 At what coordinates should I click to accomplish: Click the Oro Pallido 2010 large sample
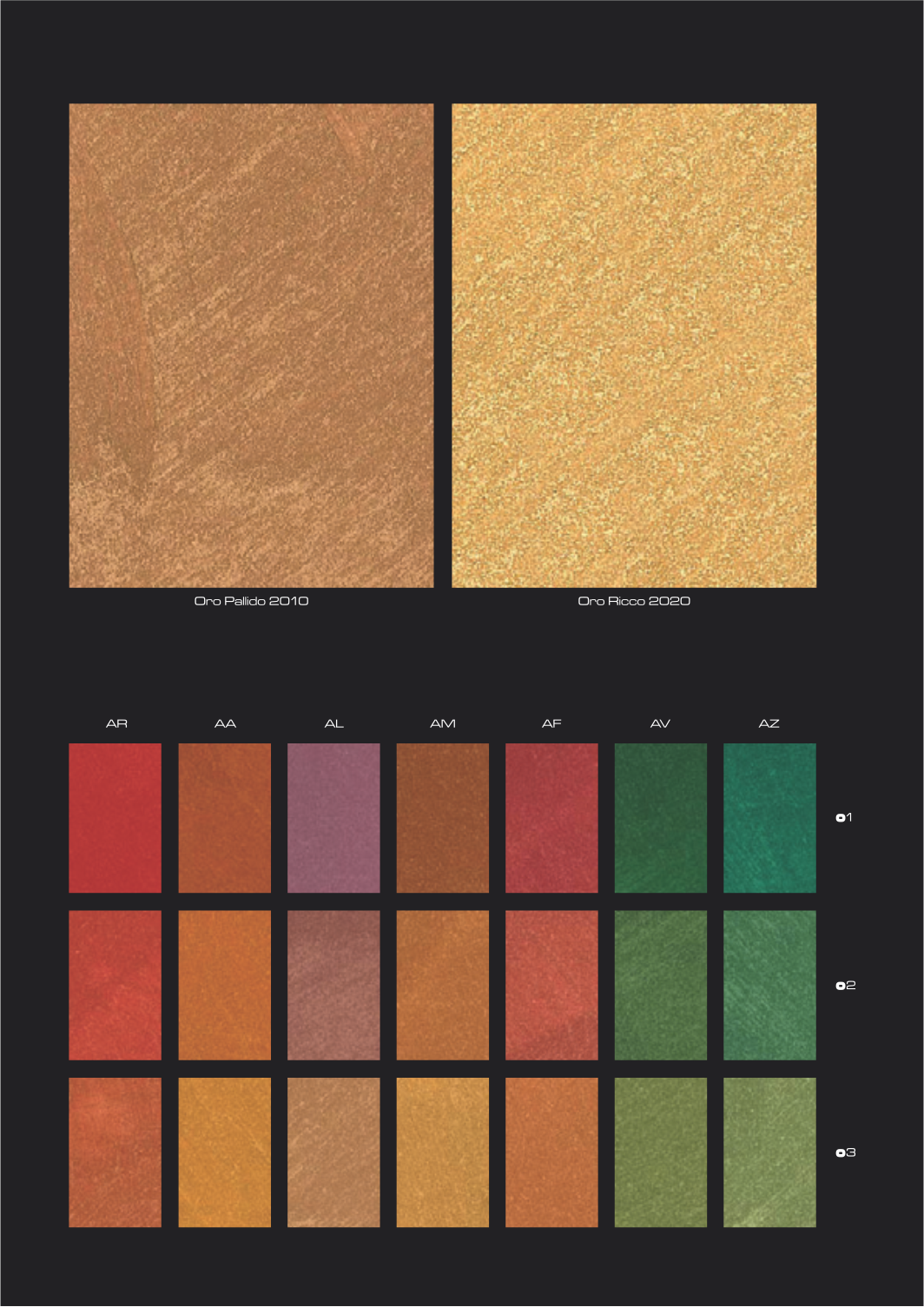251,345
